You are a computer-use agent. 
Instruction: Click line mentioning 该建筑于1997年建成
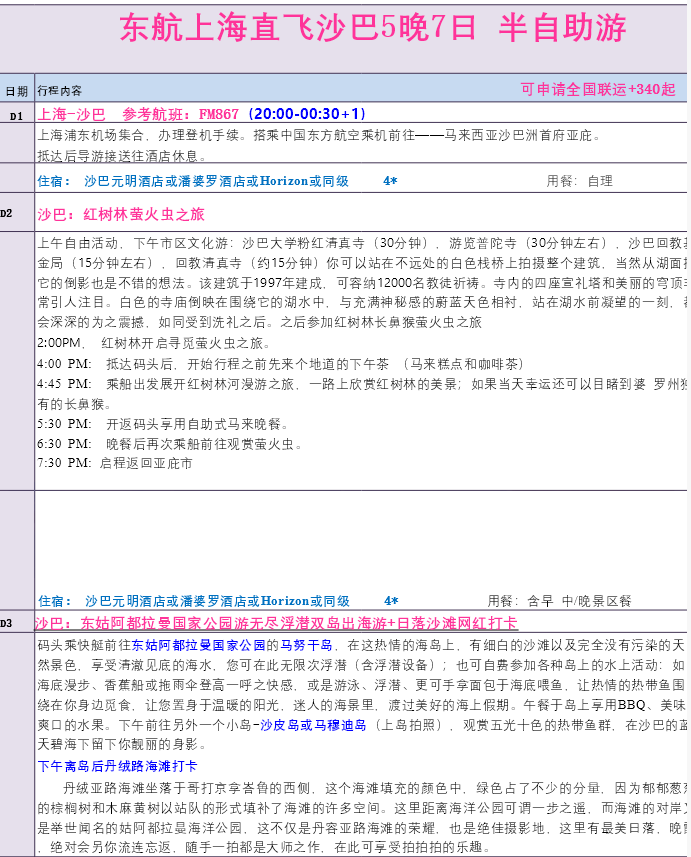(362, 283)
